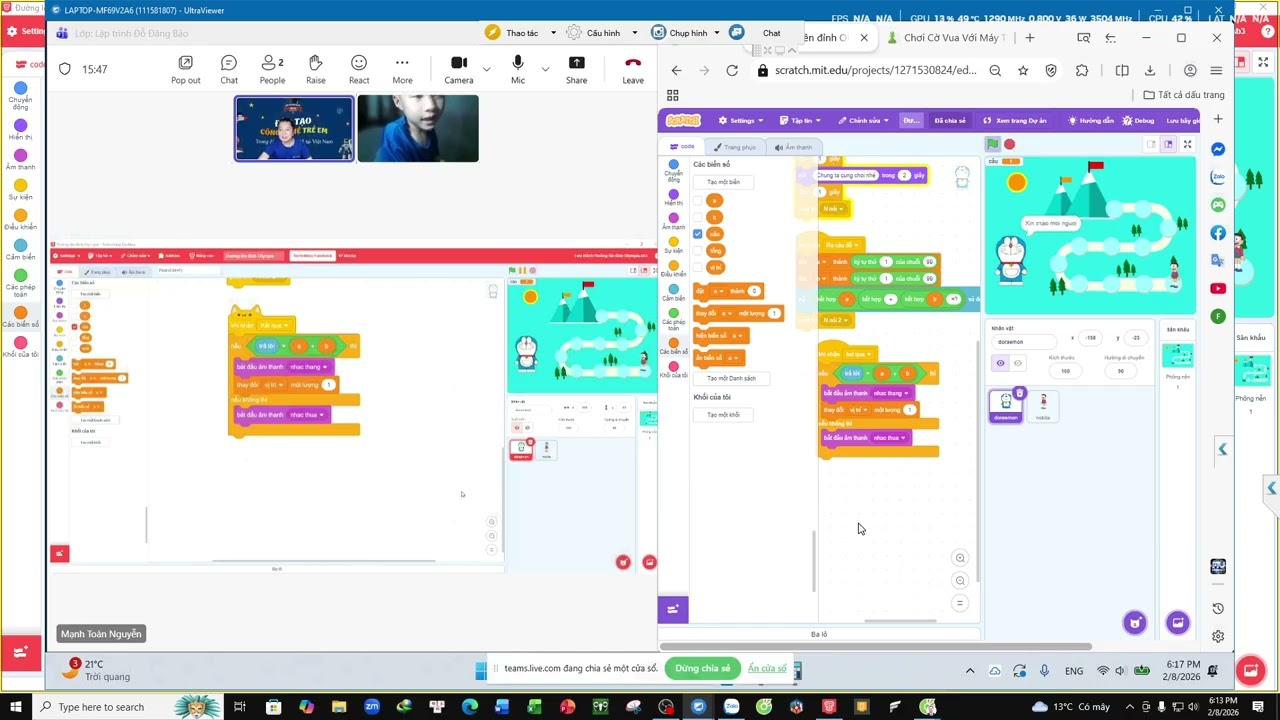
Task: Check the checkbox for variable a
Action: click(x=697, y=201)
